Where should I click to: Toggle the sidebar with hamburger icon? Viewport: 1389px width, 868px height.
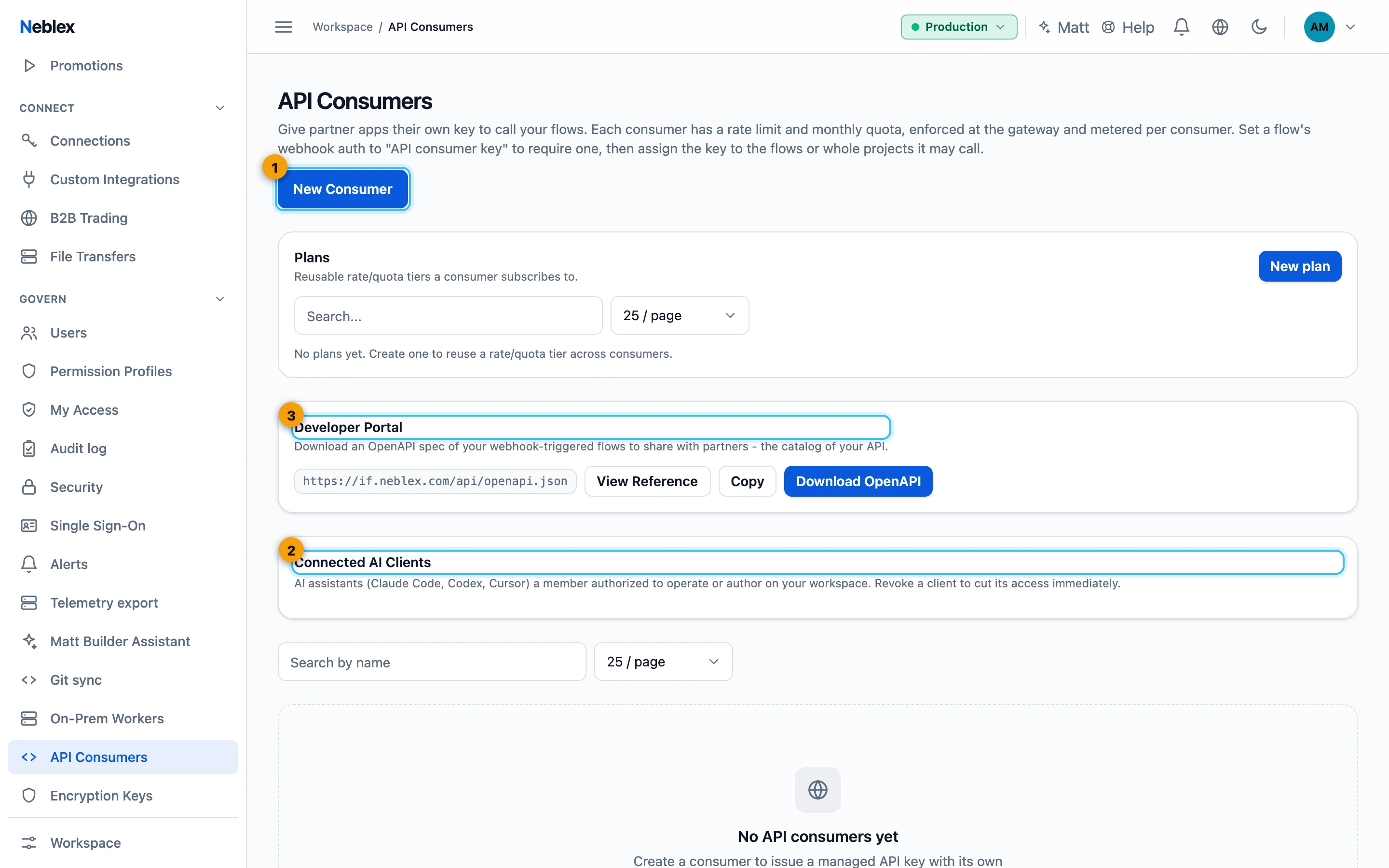click(284, 27)
